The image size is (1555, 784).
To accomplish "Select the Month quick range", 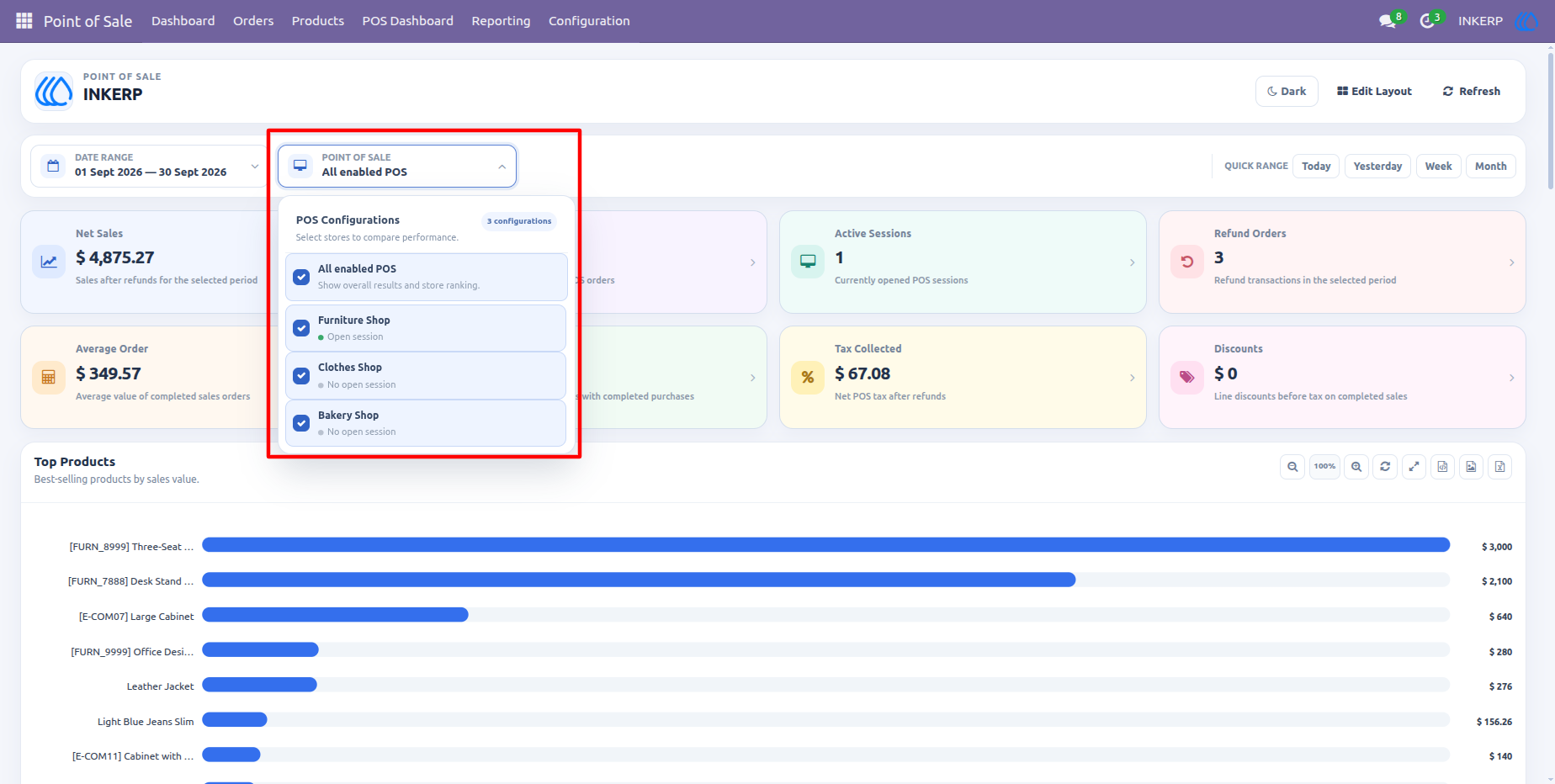I will pos(1491,166).
